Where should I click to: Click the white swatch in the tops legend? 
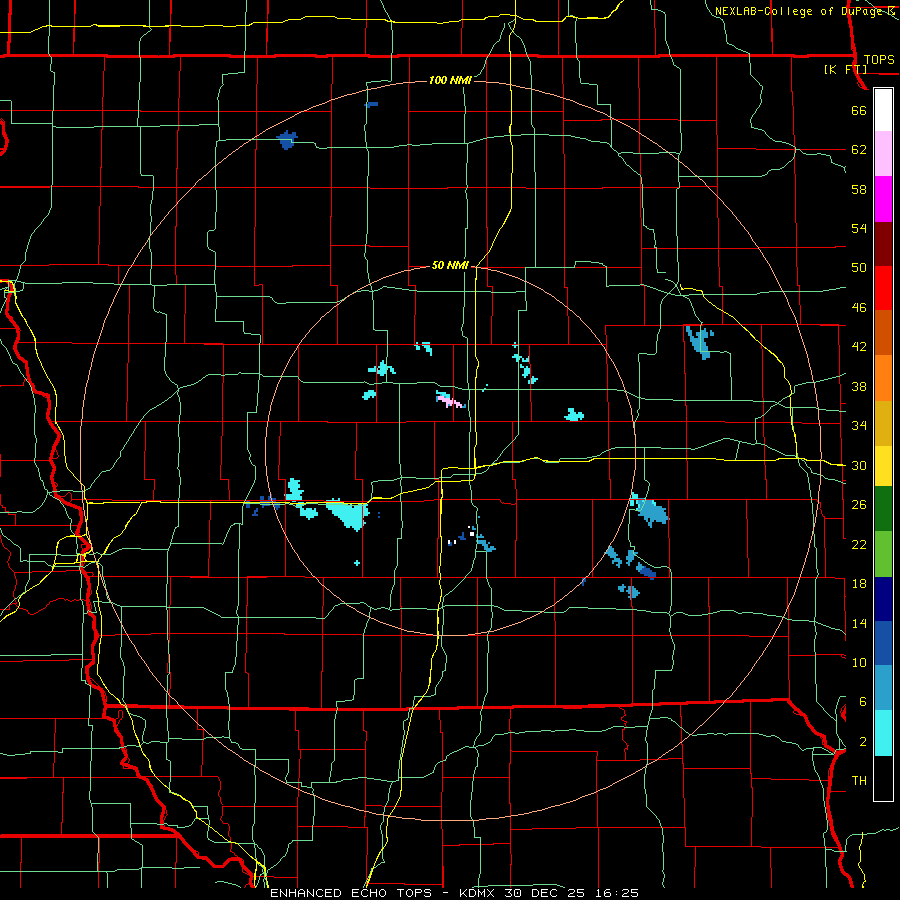pyautogui.click(x=883, y=110)
